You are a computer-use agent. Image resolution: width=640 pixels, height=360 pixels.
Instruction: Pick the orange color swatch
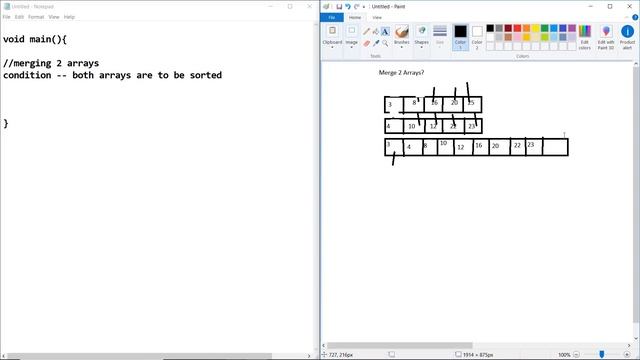pyautogui.click(x=527, y=28)
